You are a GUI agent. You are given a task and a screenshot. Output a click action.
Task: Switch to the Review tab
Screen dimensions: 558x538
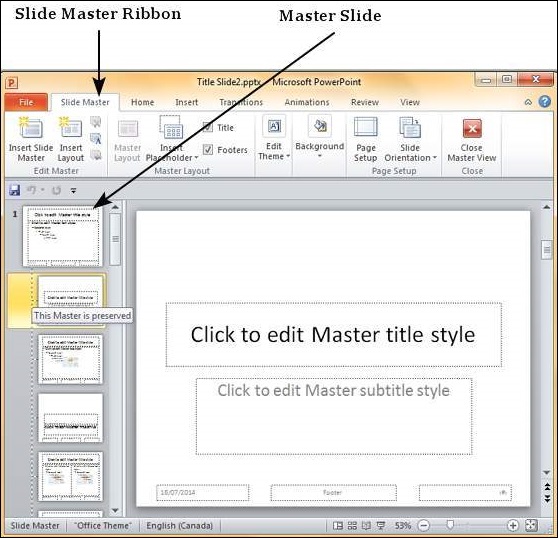pos(365,102)
